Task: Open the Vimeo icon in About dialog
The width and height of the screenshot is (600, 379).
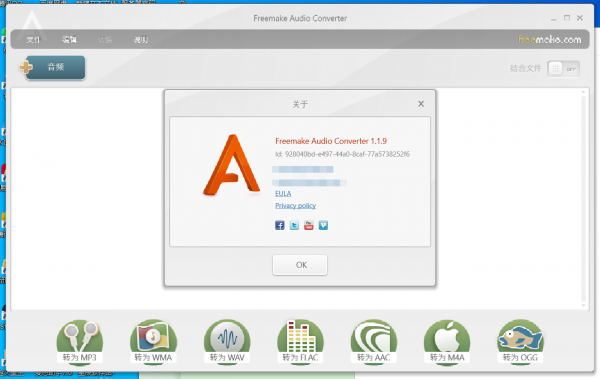Action: (323, 225)
